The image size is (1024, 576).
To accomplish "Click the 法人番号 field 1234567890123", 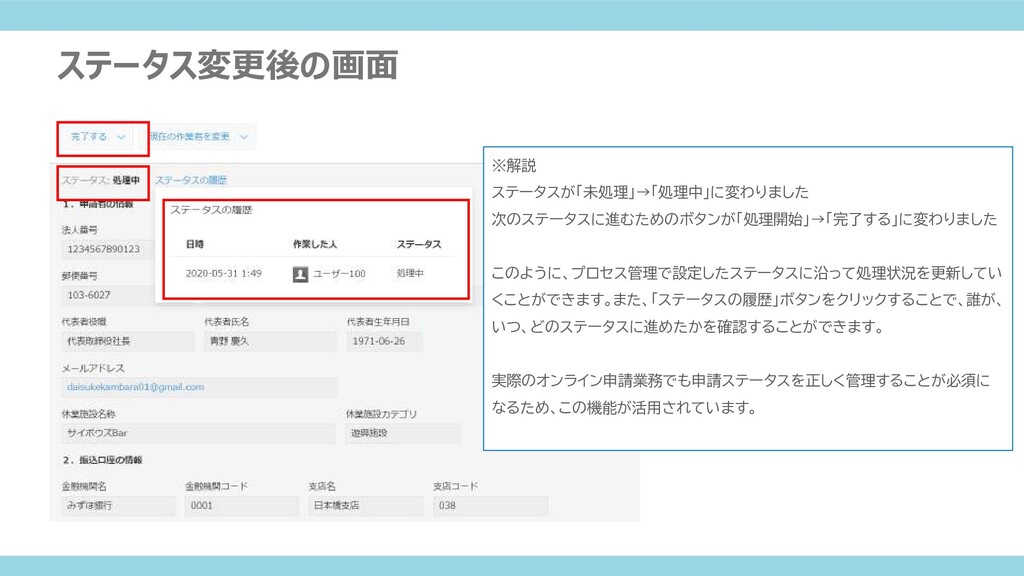I will (108, 249).
